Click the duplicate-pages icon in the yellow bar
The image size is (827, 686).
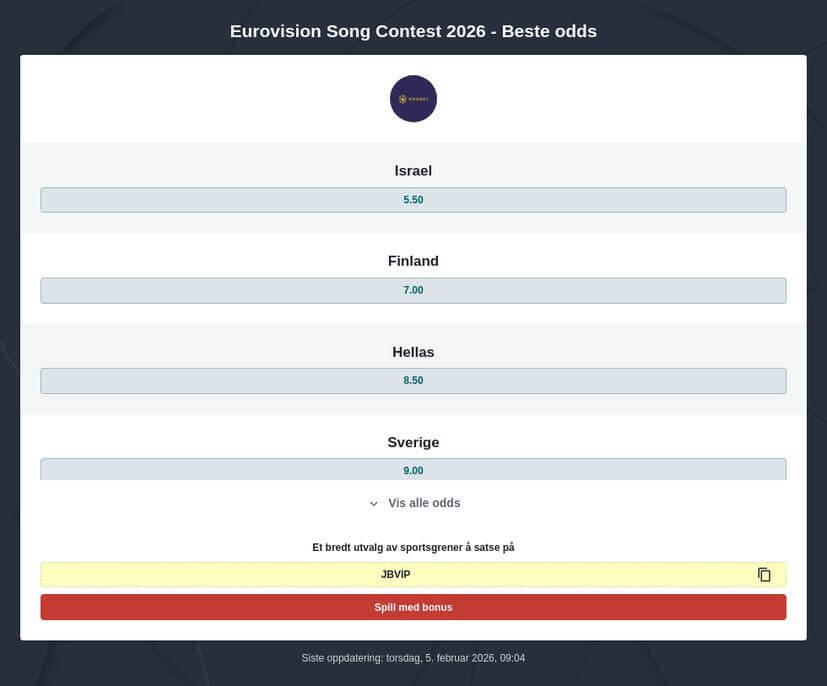[763, 574]
